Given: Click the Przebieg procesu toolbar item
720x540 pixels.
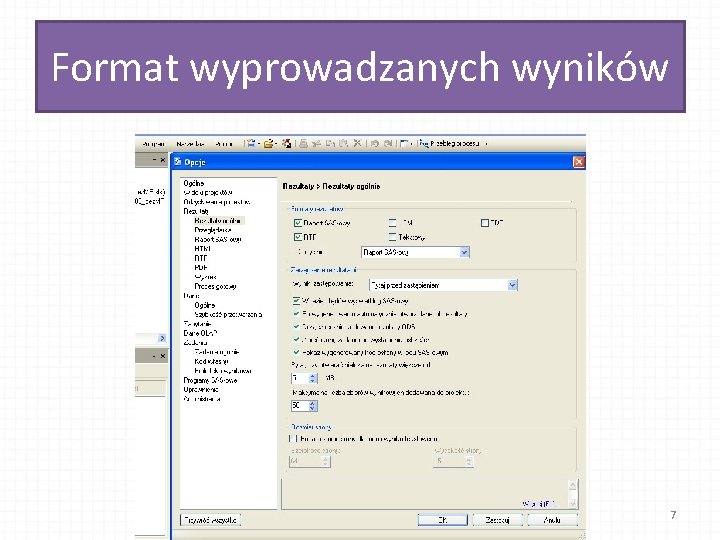Looking at the screenshot, I should 450,144.
